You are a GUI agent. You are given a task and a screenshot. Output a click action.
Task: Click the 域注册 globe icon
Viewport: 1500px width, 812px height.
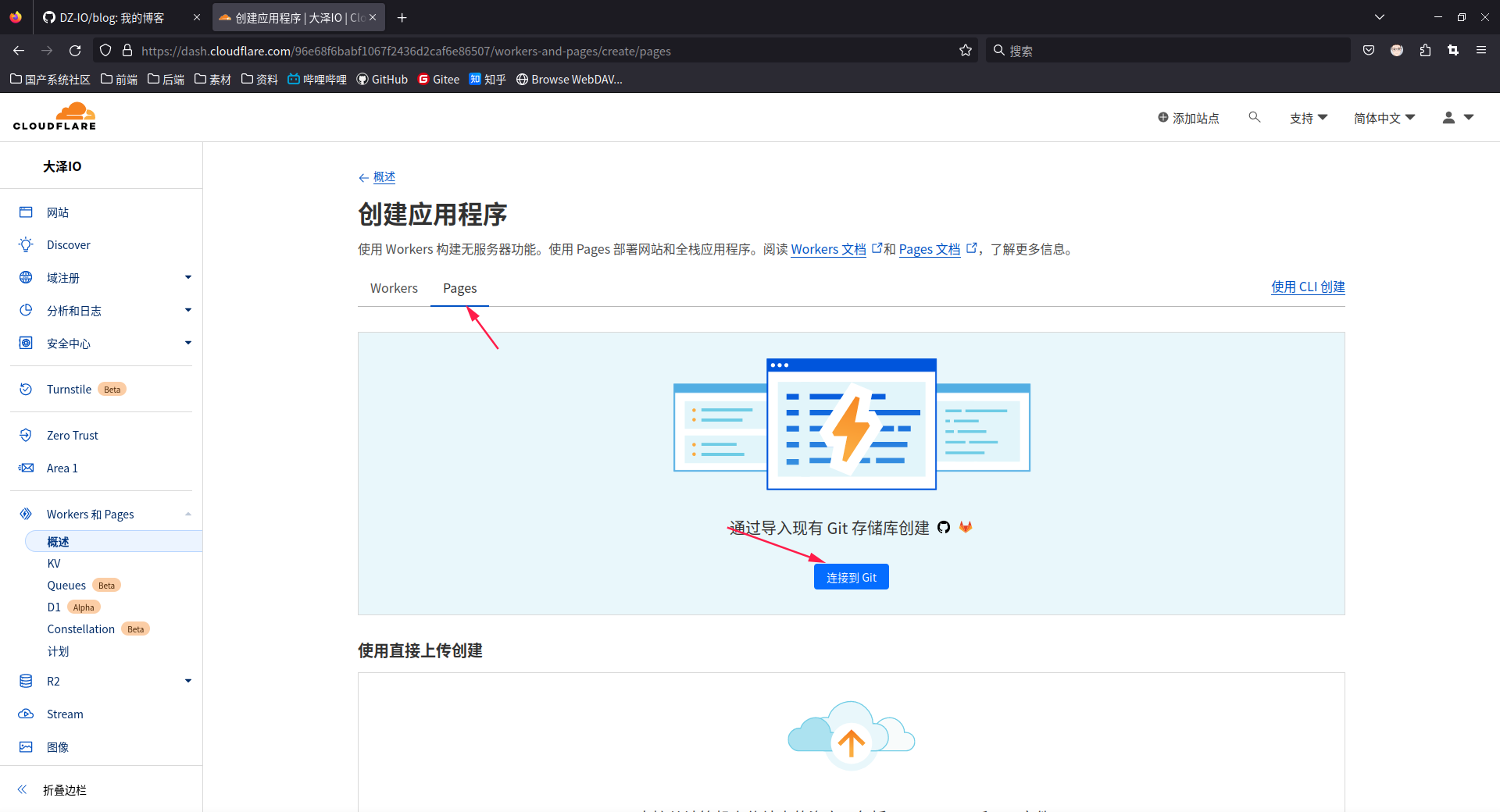coord(26,278)
